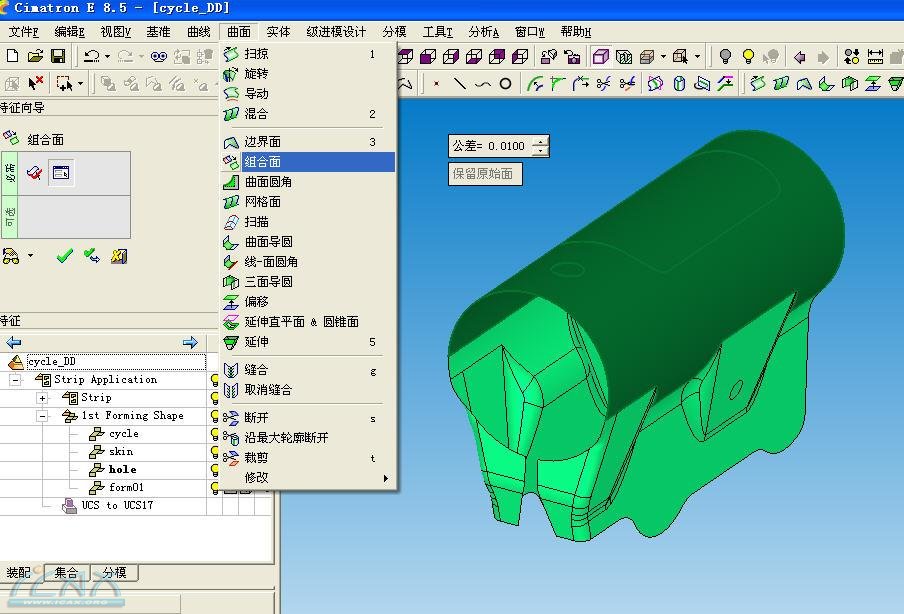This screenshot has height=614, width=904.
Task: Switch to the 分模 tab
Action: (x=114, y=573)
